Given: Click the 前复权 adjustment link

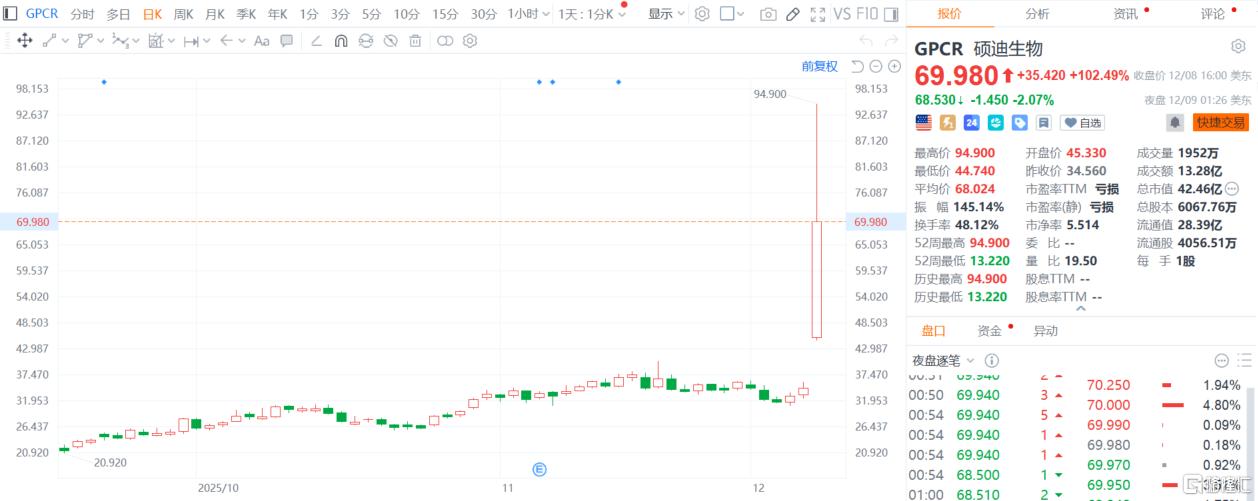Looking at the screenshot, I should tap(819, 66).
